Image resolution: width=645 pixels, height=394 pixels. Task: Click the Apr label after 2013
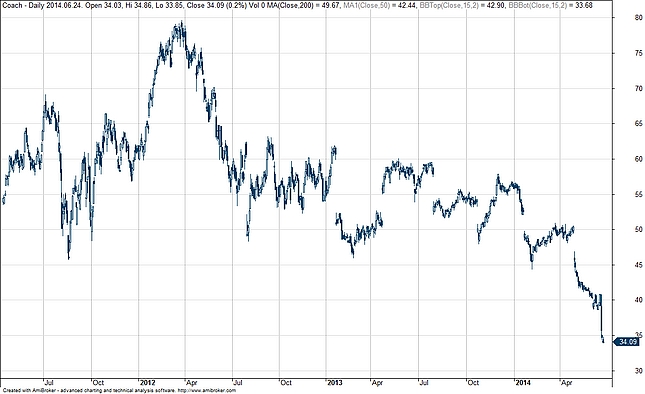[377, 382]
